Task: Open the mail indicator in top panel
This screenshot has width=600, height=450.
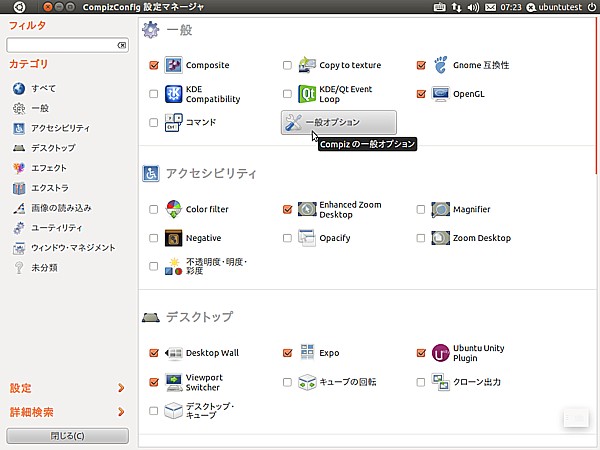Action: coord(490,7)
